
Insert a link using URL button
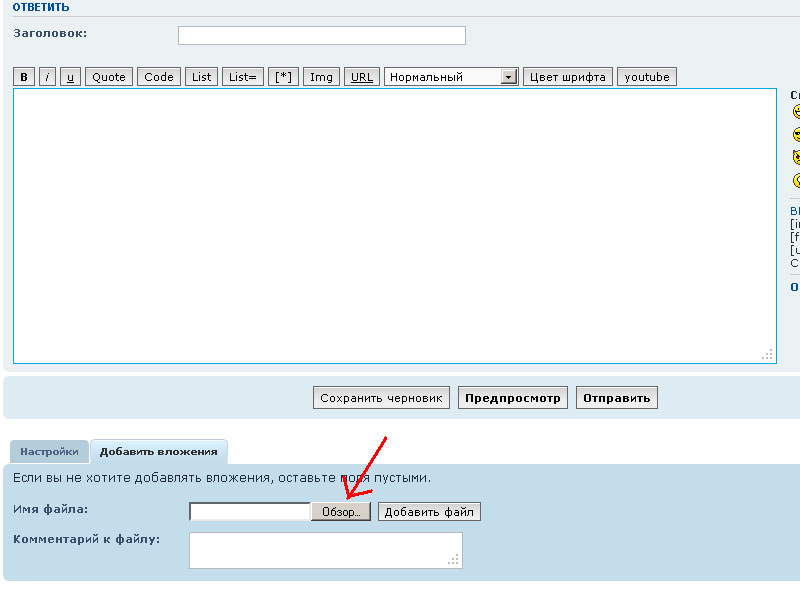[361, 77]
